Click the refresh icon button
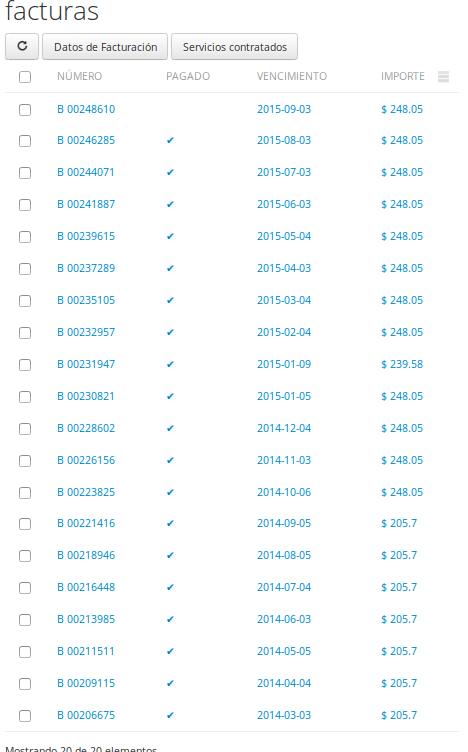The width and height of the screenshot is (468, 752). point(22,47)
